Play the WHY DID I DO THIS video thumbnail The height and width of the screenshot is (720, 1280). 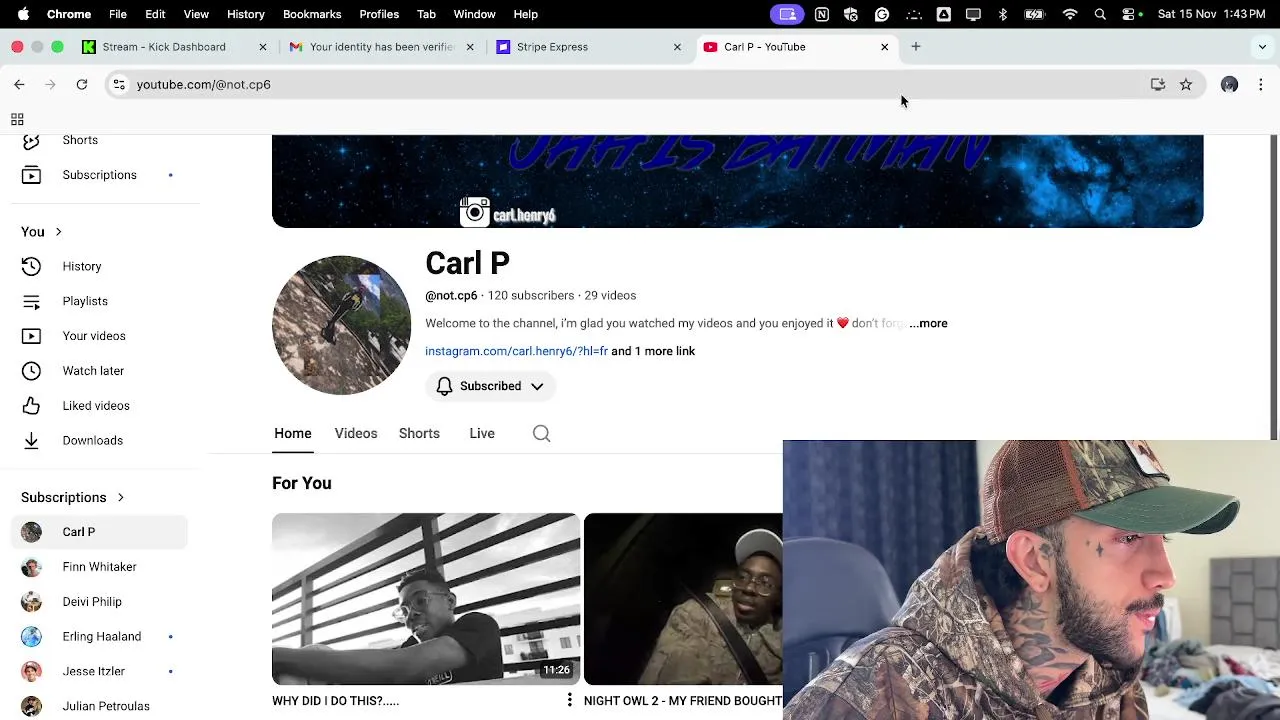pos(426,599)
